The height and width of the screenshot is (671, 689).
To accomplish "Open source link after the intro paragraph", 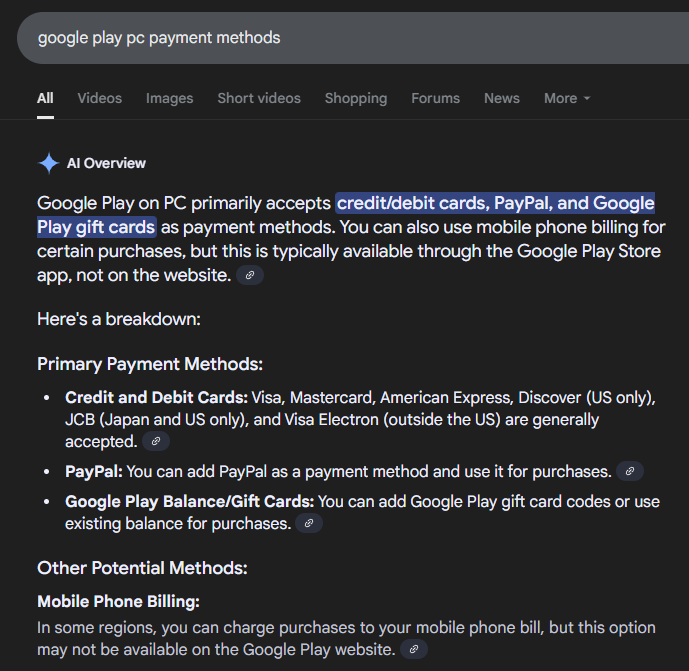I will [250, 275].
